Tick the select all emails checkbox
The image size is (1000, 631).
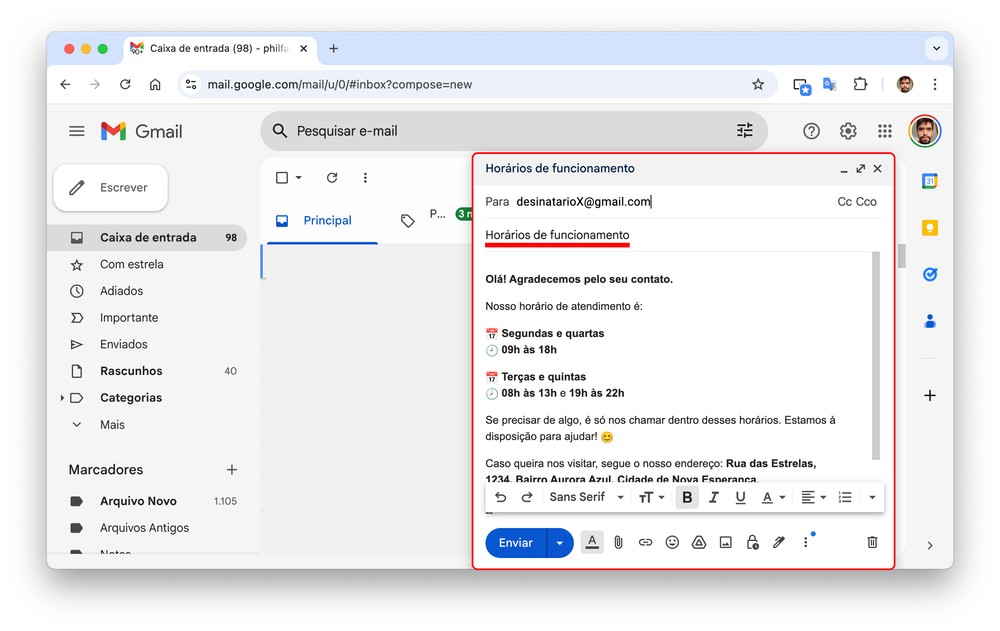(x=282, y=178)
